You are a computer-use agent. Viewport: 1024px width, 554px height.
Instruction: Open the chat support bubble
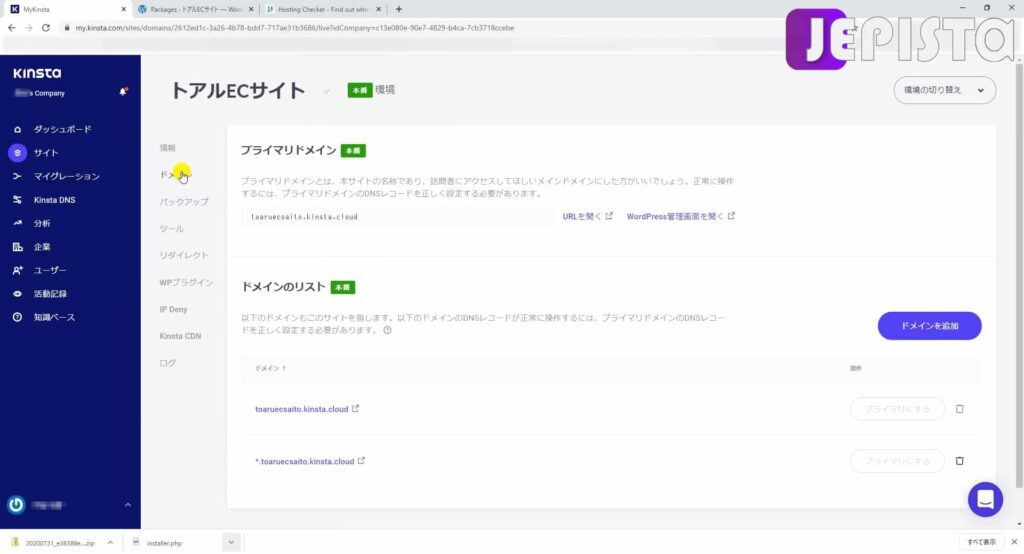[985, 500]
